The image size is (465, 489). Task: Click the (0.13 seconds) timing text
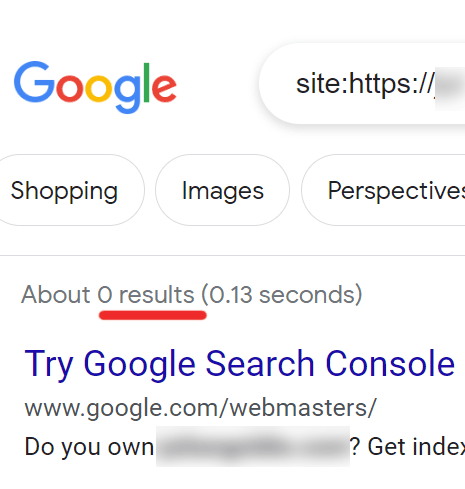[x=282, y=295]
